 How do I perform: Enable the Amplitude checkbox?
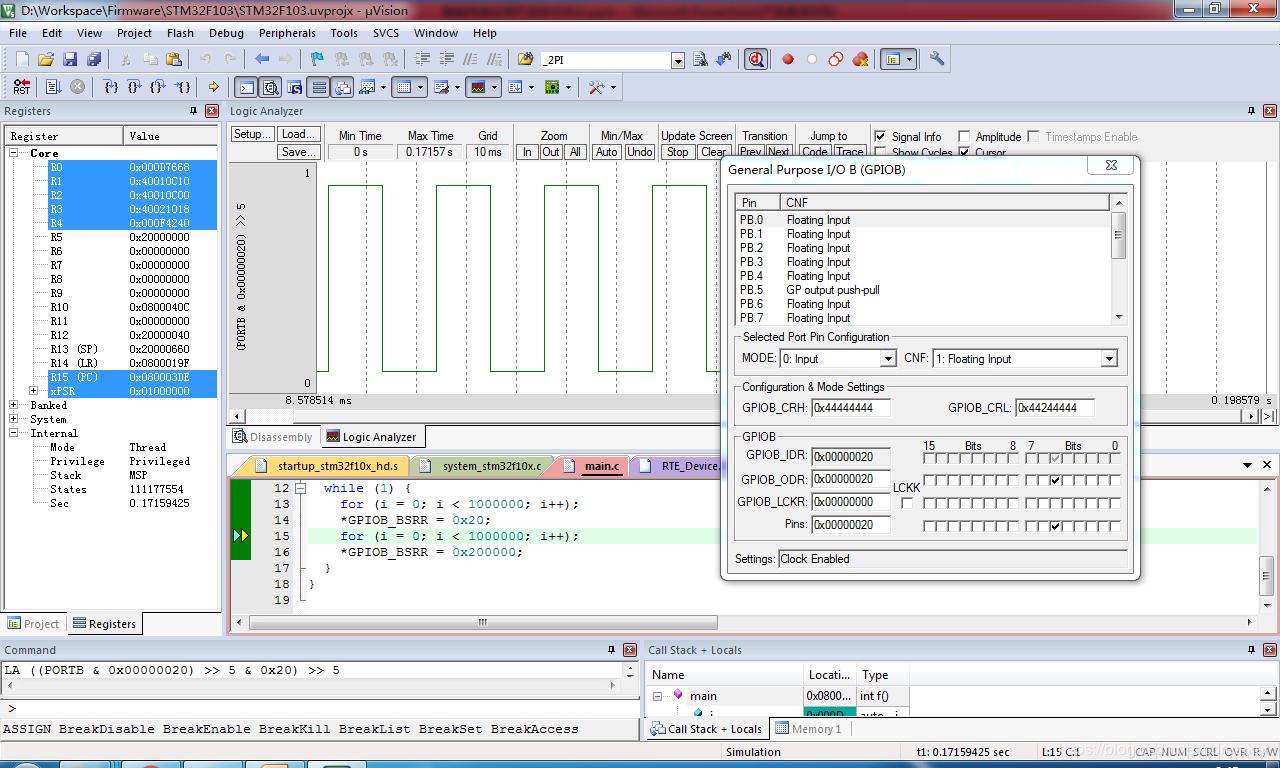[964, 136]
